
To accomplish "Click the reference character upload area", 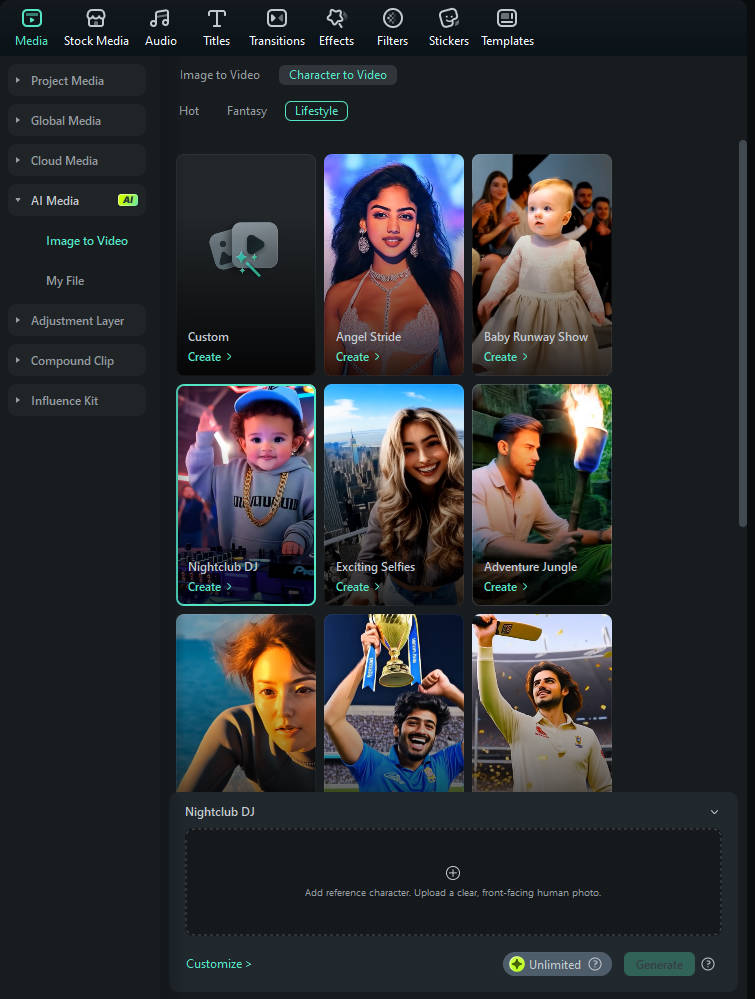I will click(453, 882).
